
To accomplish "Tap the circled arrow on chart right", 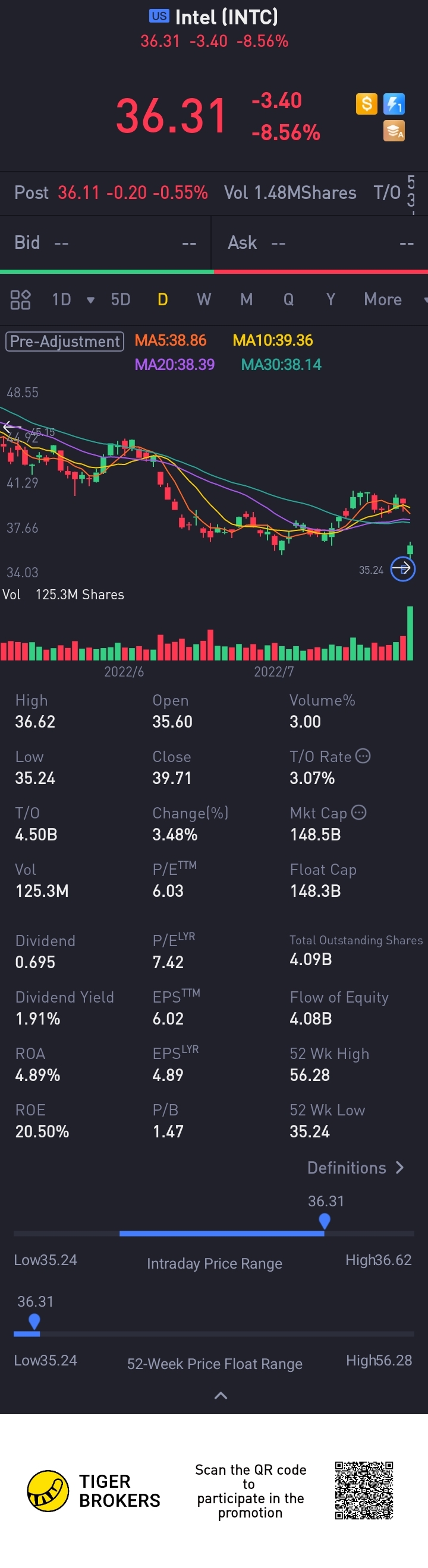I will click(x=402, y=568).
